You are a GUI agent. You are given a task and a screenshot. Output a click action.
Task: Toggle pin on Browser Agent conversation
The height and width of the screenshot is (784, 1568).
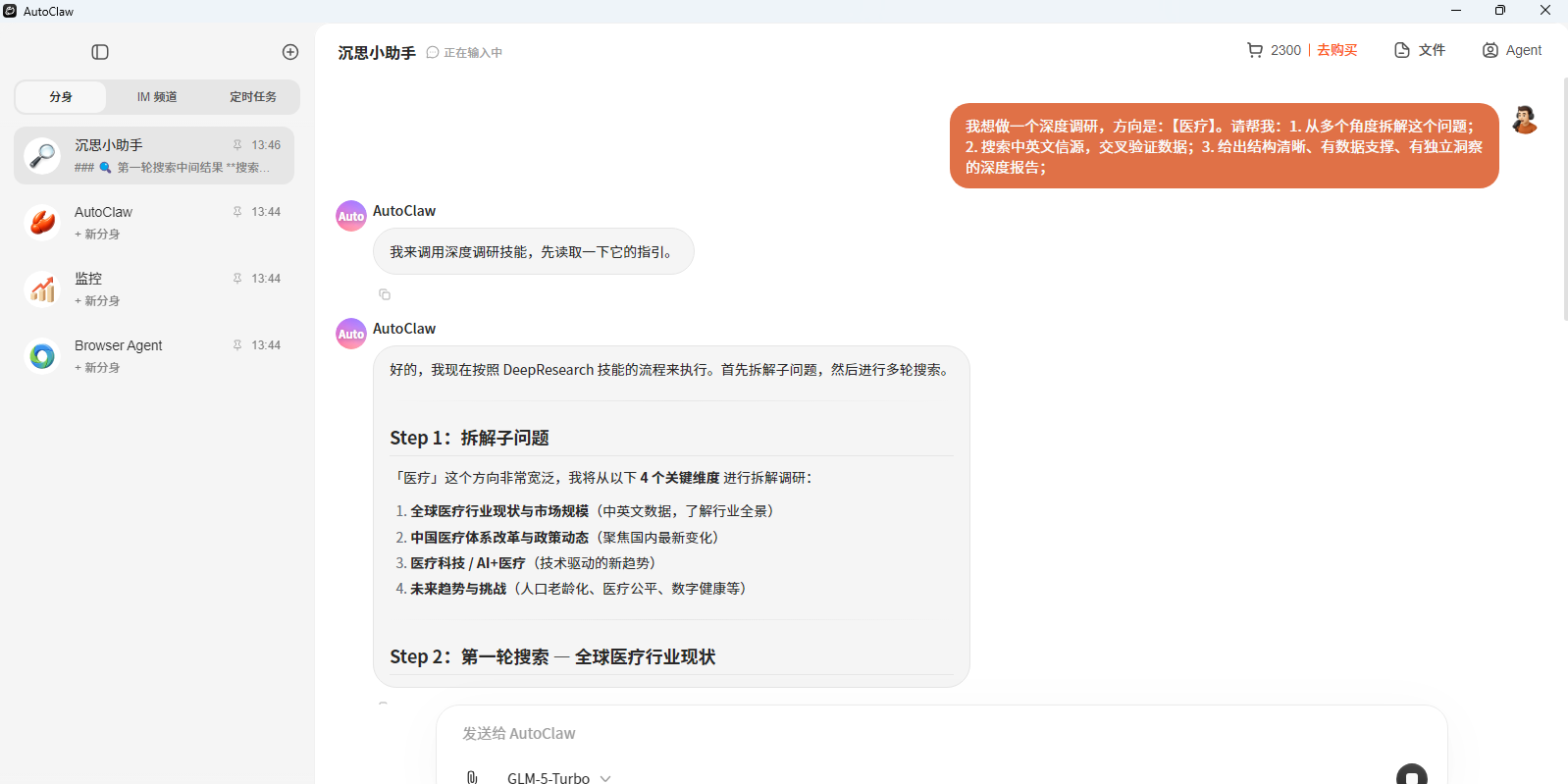click(x=237, y=345)
